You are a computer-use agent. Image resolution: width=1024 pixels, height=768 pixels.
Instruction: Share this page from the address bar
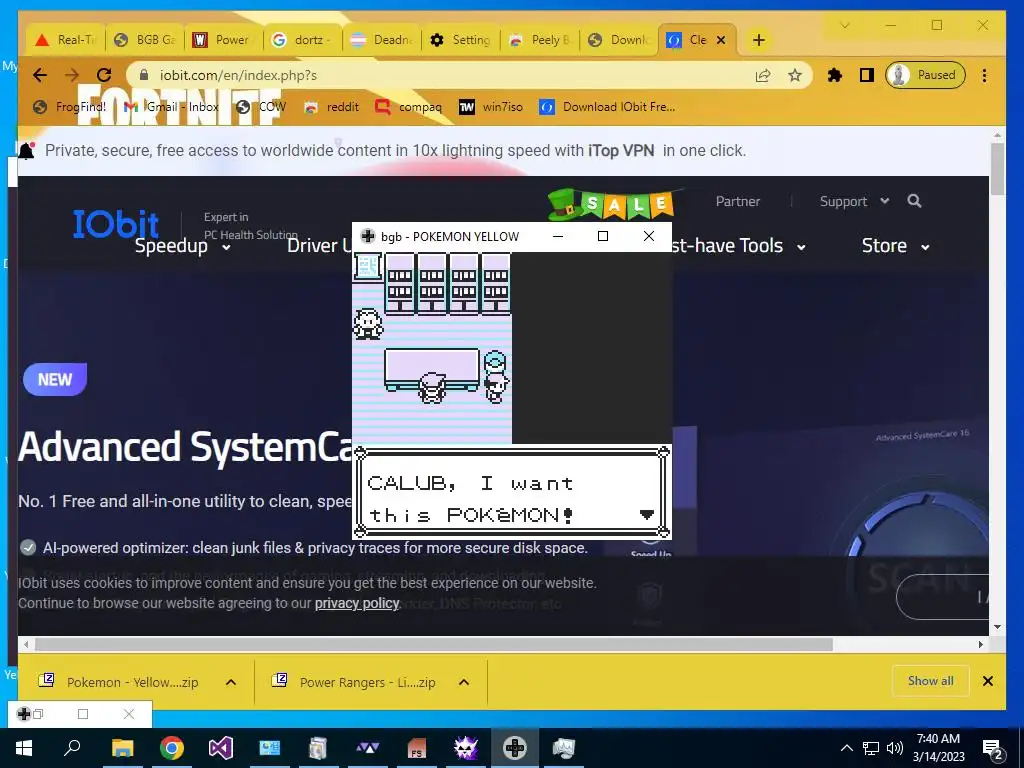763,75
